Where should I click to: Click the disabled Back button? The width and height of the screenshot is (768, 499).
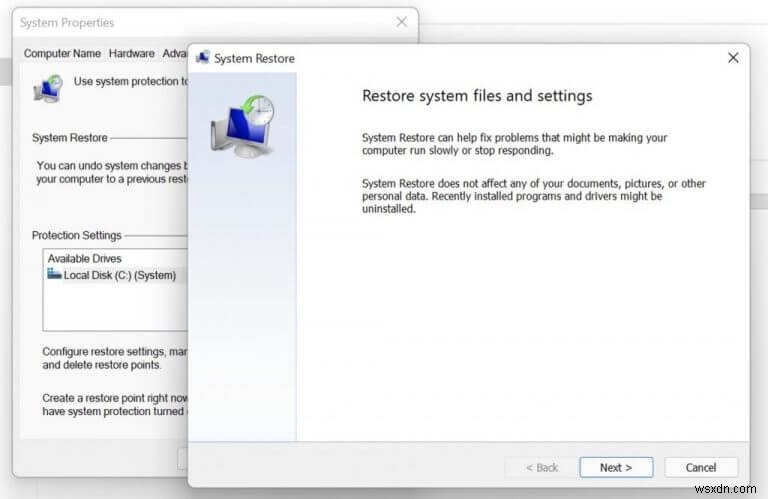click(541, 467)
